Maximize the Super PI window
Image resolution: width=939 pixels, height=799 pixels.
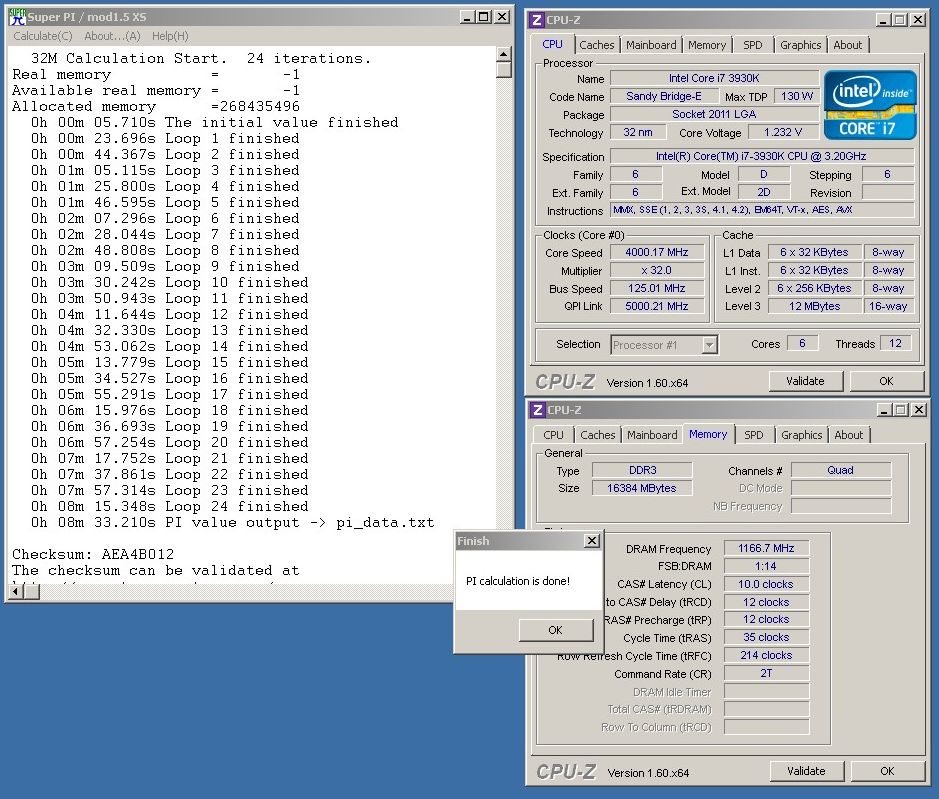pyautogui.click(x=484, y=17)
